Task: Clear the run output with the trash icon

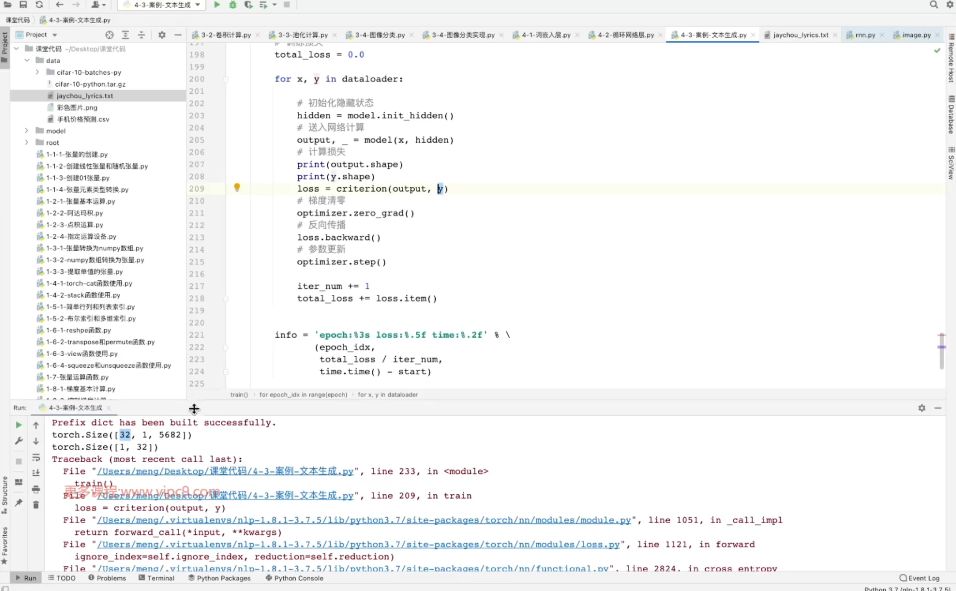Action: (x=36, y=504)
